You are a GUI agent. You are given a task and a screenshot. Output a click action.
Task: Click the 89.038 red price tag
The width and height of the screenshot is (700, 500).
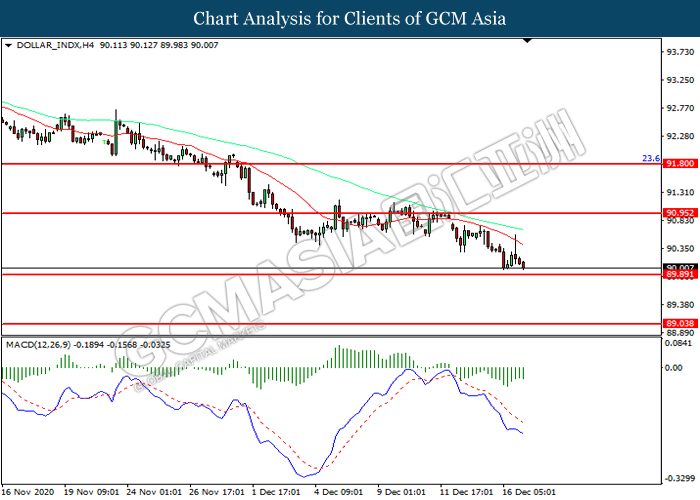pos(680,324)
